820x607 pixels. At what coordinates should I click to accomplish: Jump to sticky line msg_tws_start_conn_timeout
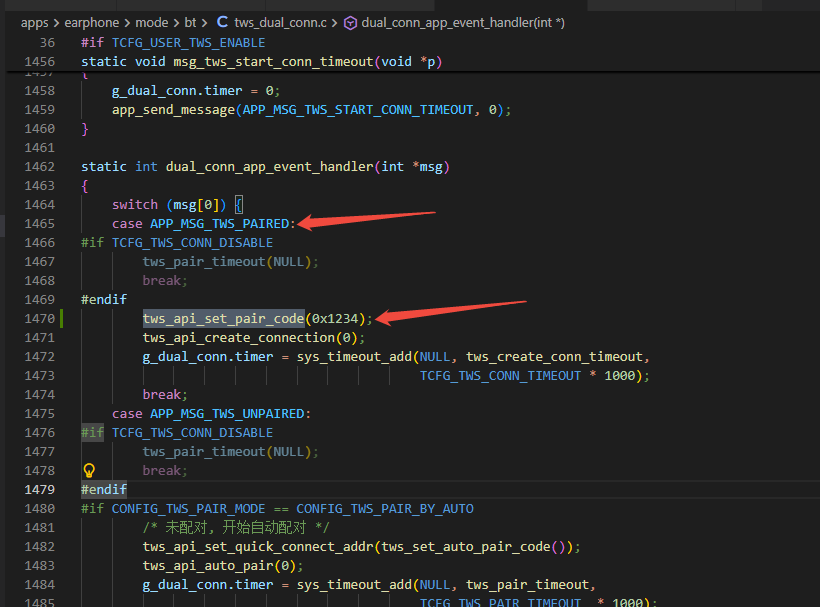pos(274,62)
